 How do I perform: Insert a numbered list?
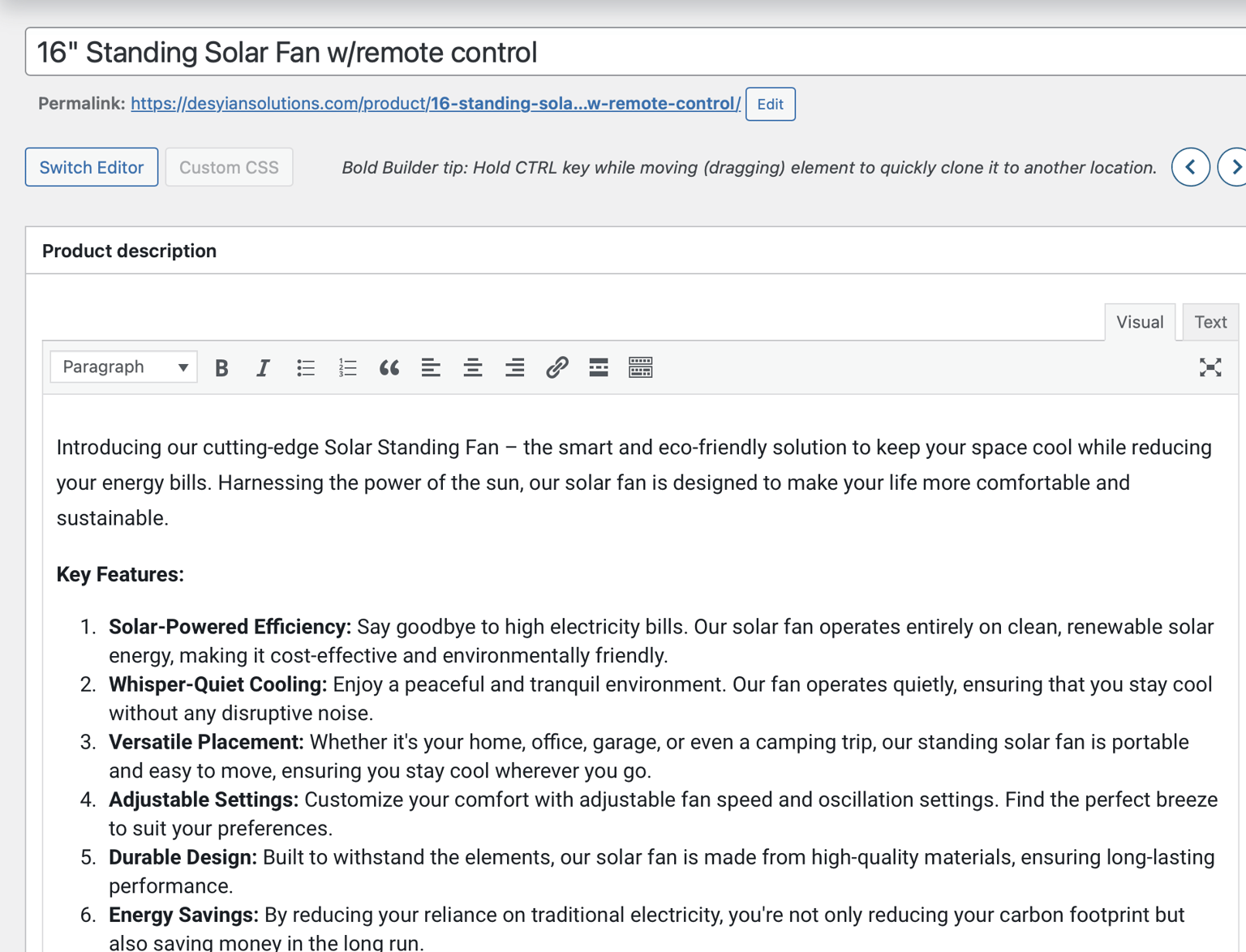347,367
